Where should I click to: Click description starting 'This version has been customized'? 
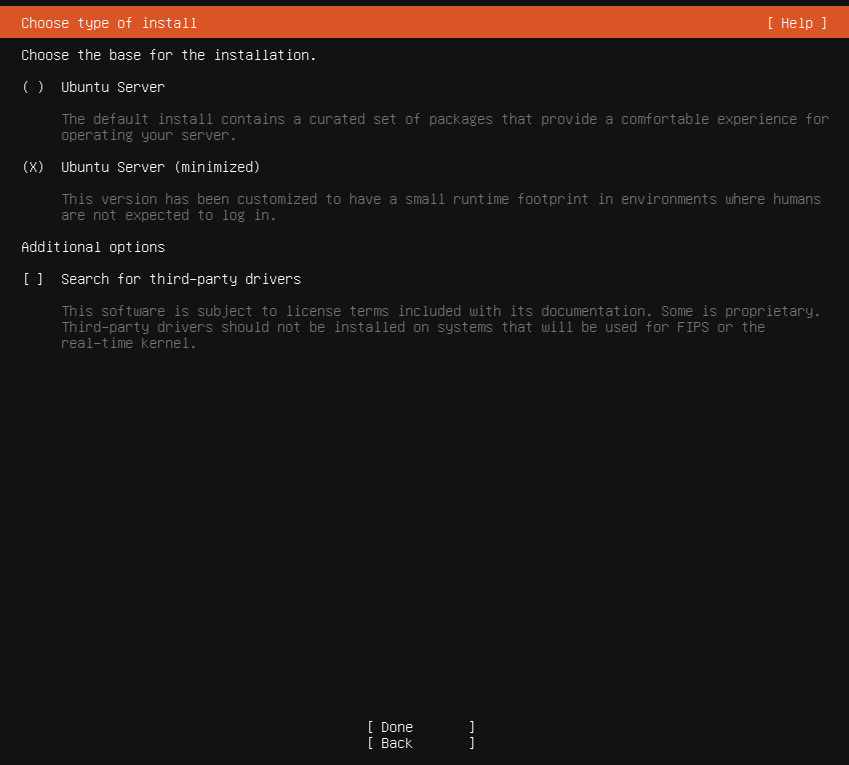pos(441,207)
